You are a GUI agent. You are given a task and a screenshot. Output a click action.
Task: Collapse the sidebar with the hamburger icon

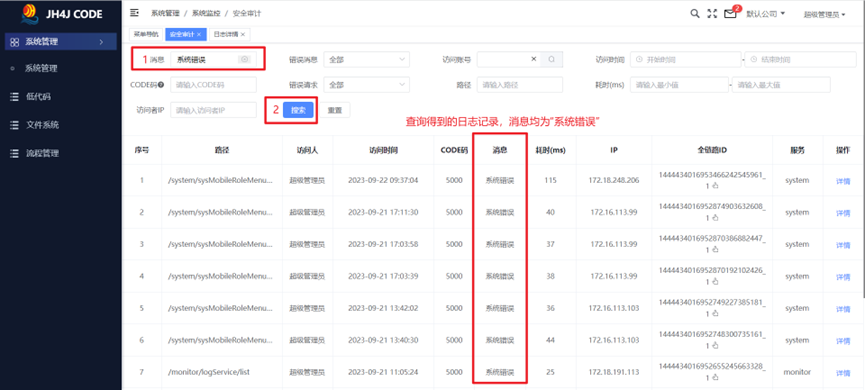(x=134, y=13)
